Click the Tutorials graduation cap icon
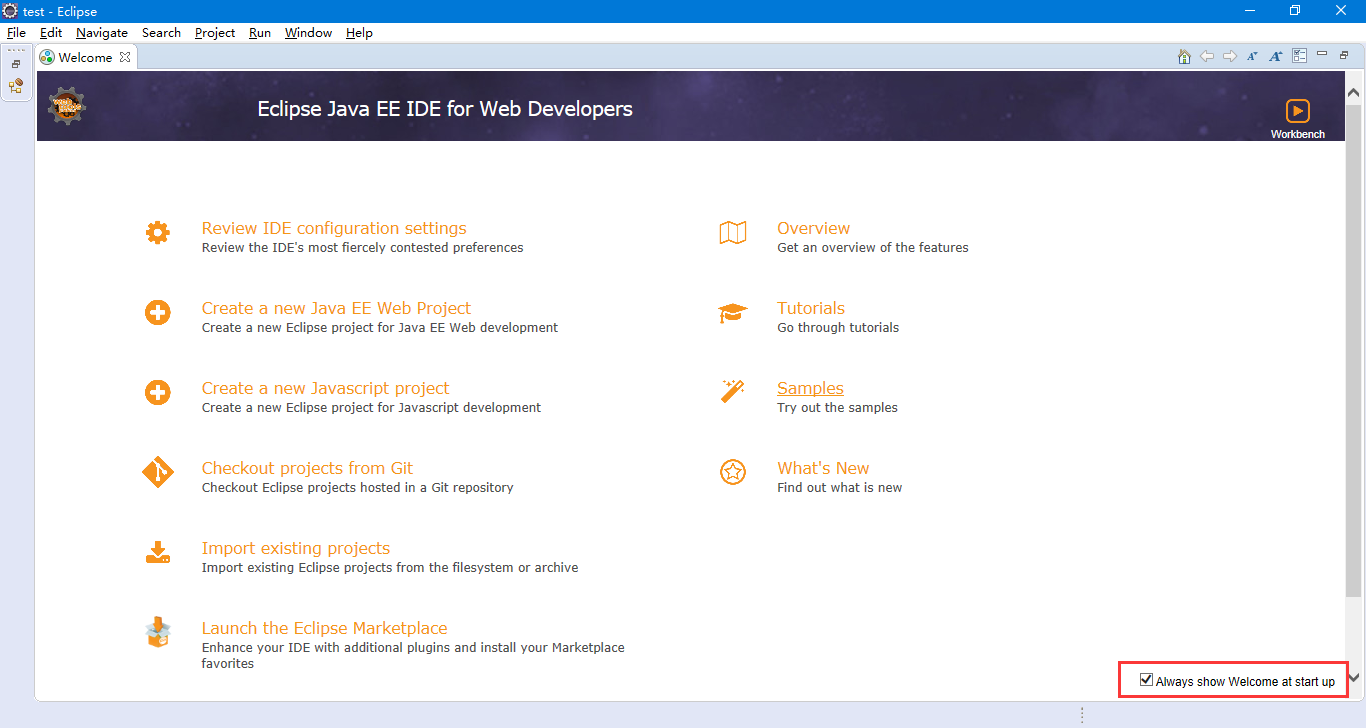This screenshot has height=728, width=1366. pyautogui.click(x=733, y=313)
